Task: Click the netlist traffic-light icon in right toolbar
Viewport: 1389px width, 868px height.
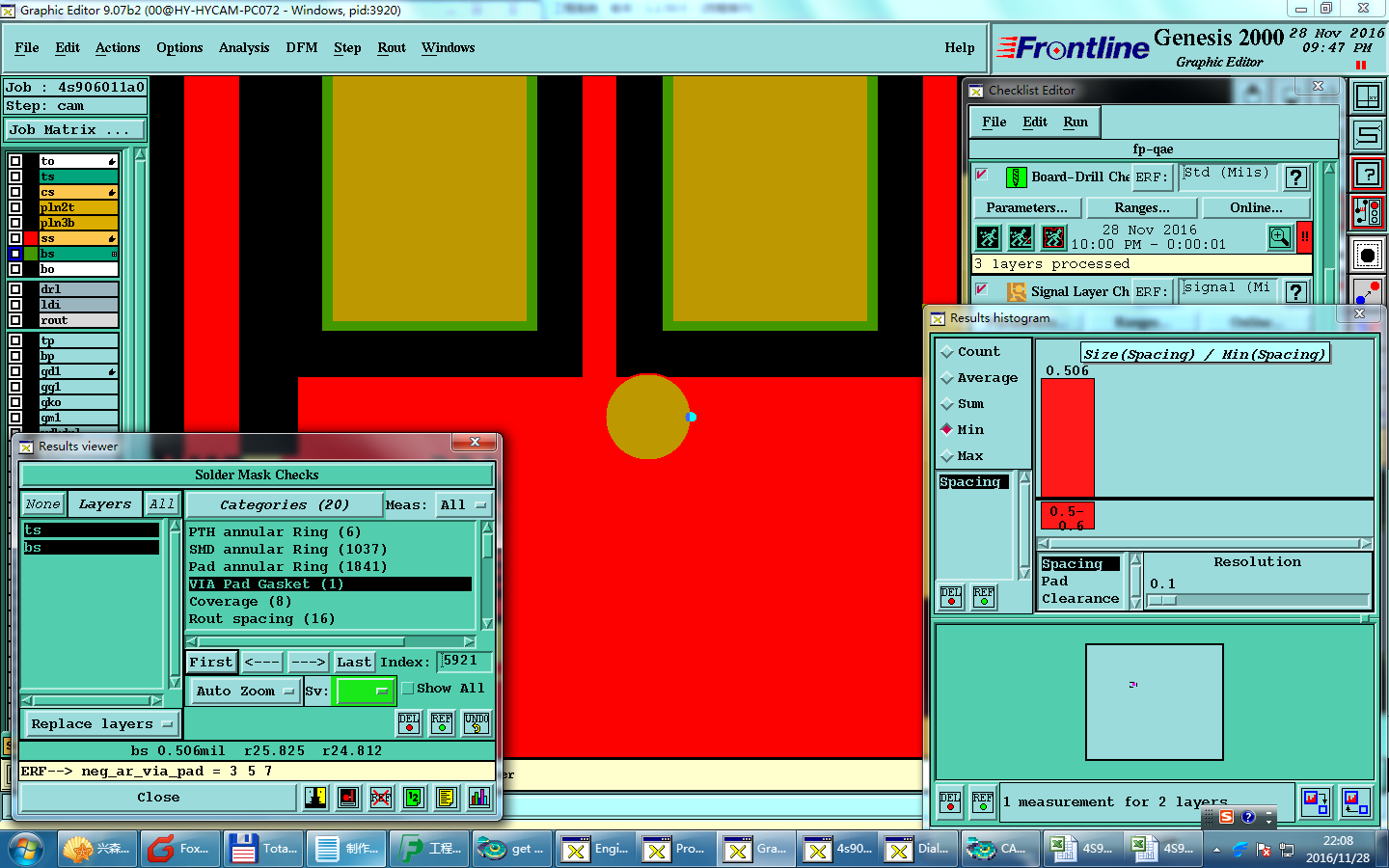Action: (1368, 213)
